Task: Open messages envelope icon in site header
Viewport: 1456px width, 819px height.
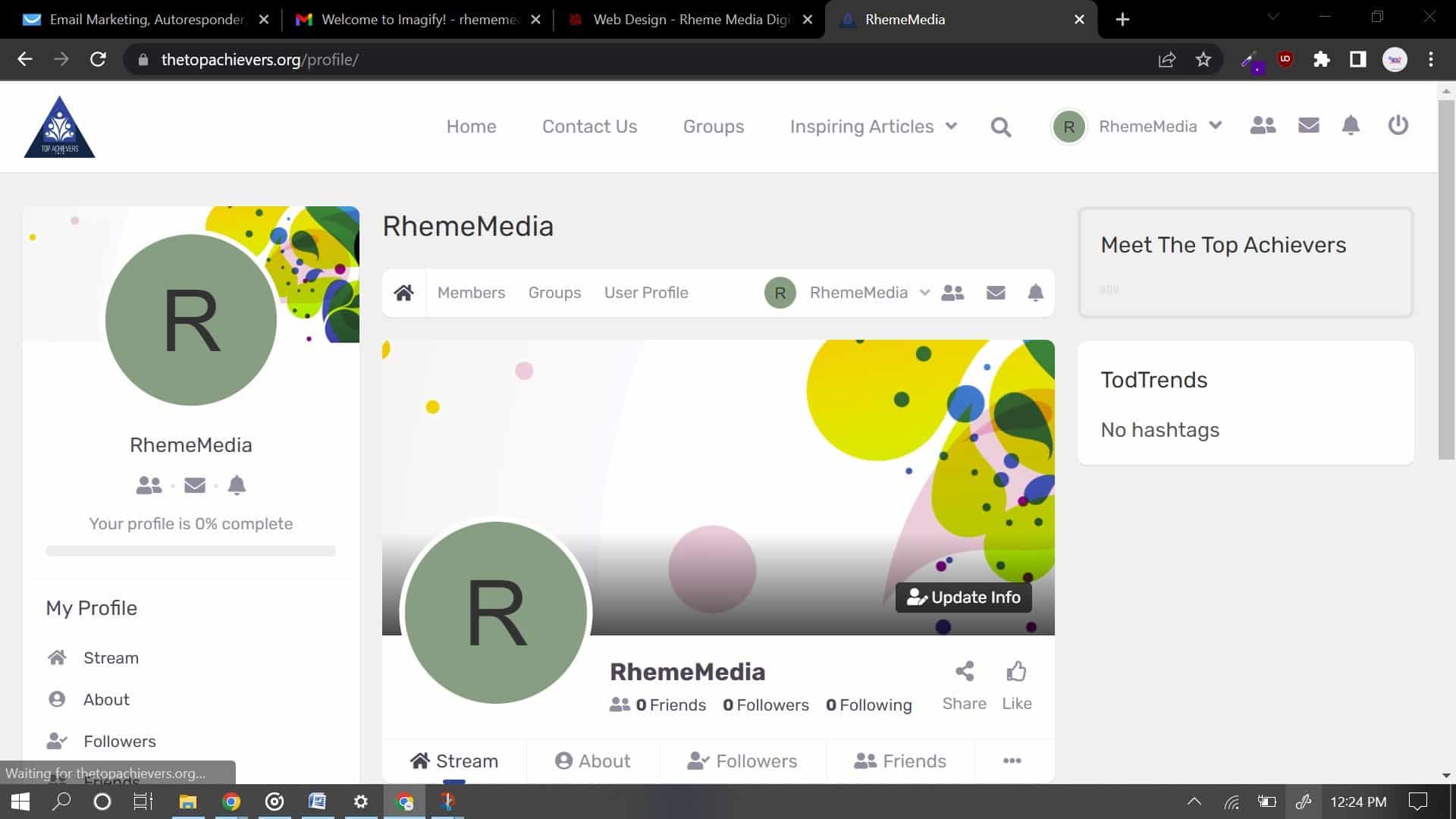Action: [1309, 125]
